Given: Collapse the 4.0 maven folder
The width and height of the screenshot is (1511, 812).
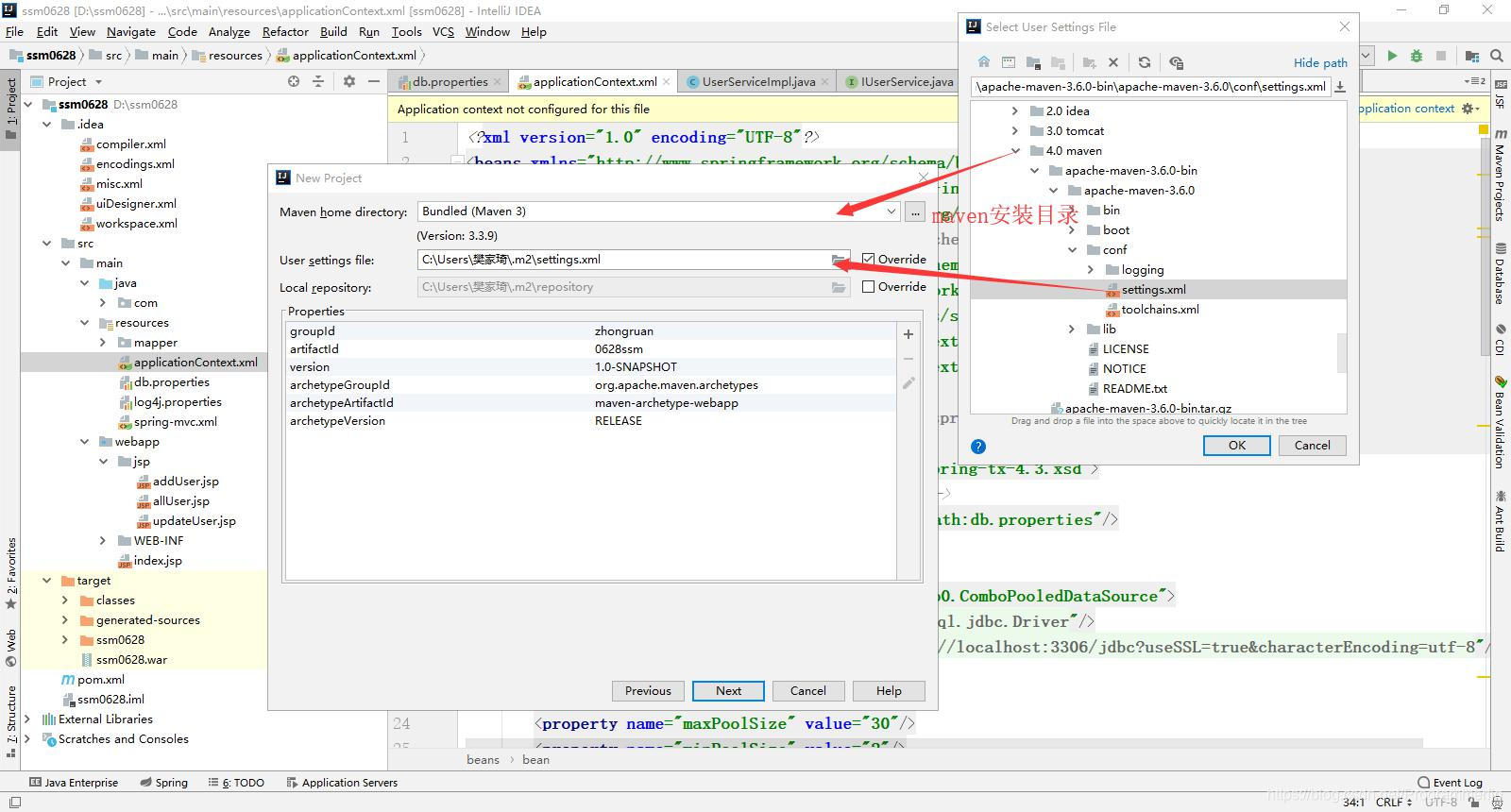Looking at the screenshot, I should coord(1015,150).
